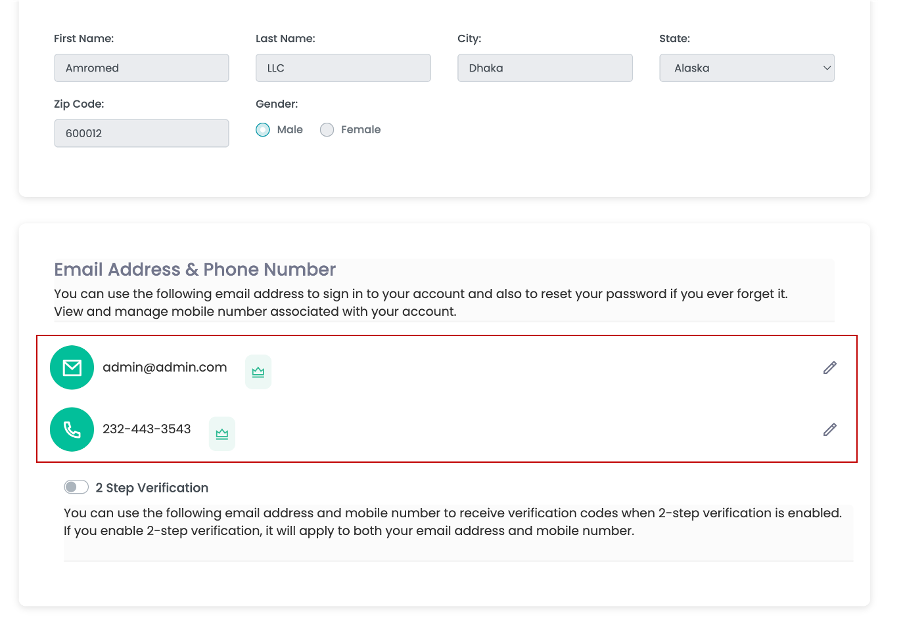The width and height of the screenshot is (904, 622).
Task: Click the First Name field containing Amromed
Action: coord(141,68)
